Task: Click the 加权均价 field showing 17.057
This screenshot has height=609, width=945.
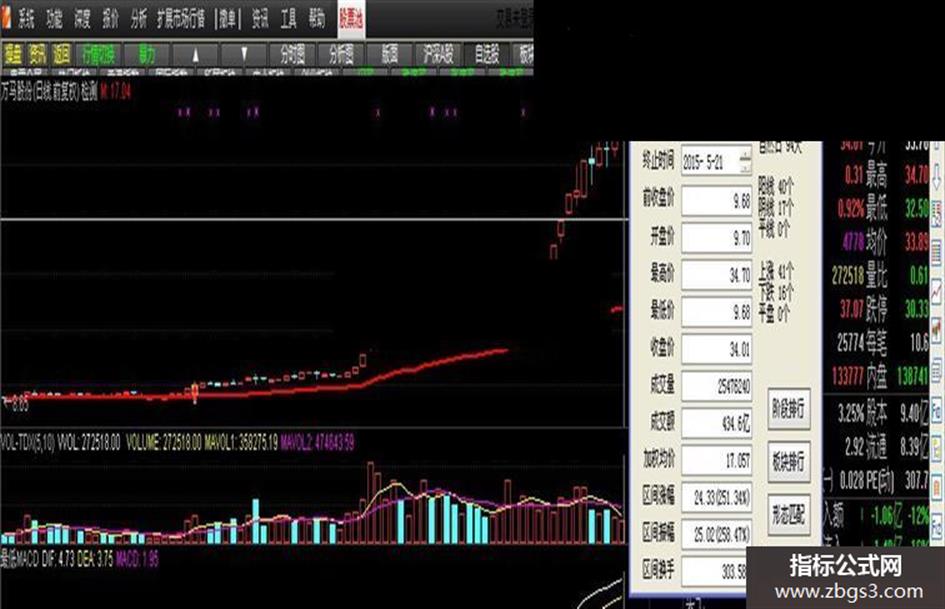Action: click(717, 461)
